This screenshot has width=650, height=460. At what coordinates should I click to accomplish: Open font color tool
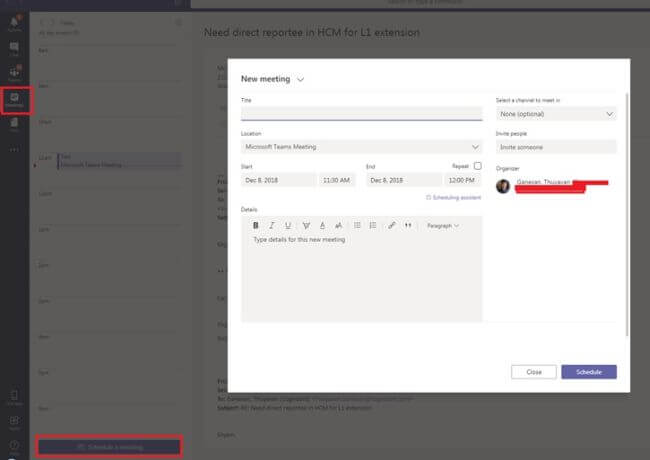[322, 225]
